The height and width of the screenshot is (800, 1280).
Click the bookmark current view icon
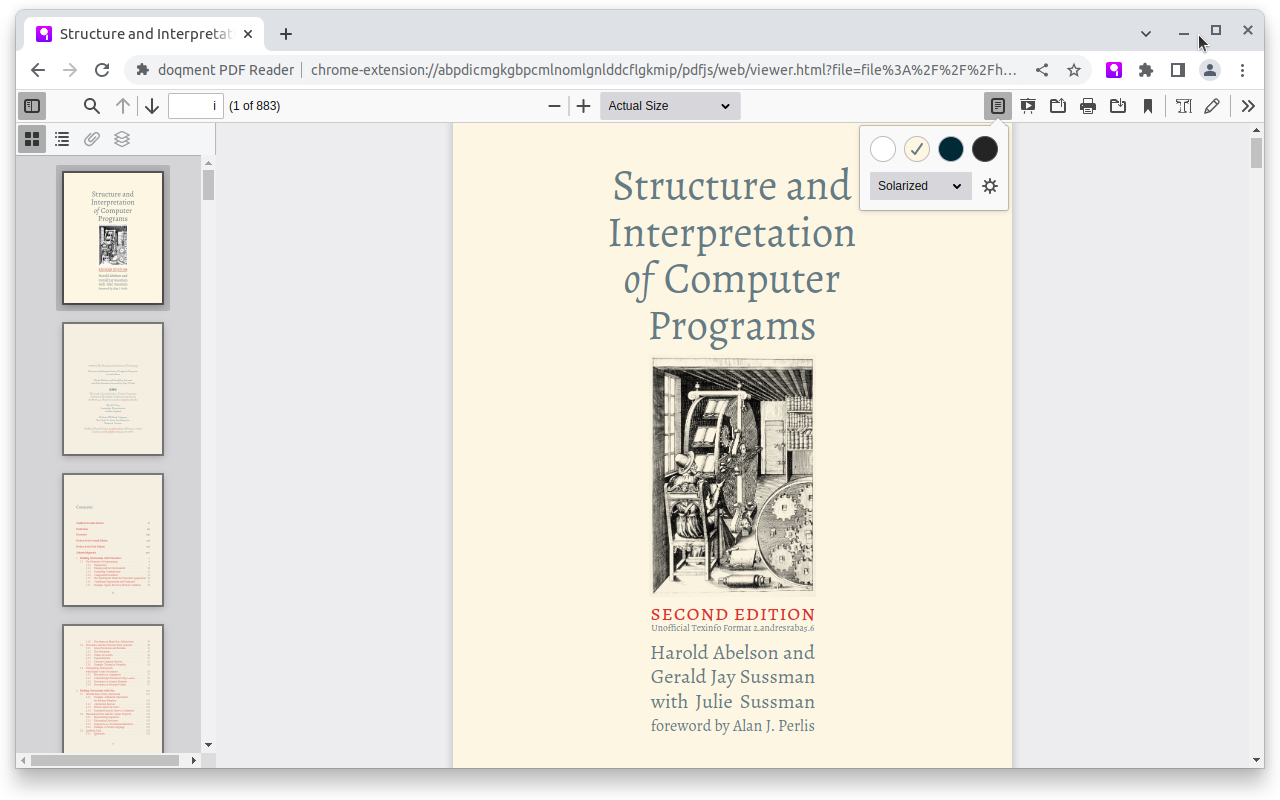[x=1148, y=106]
